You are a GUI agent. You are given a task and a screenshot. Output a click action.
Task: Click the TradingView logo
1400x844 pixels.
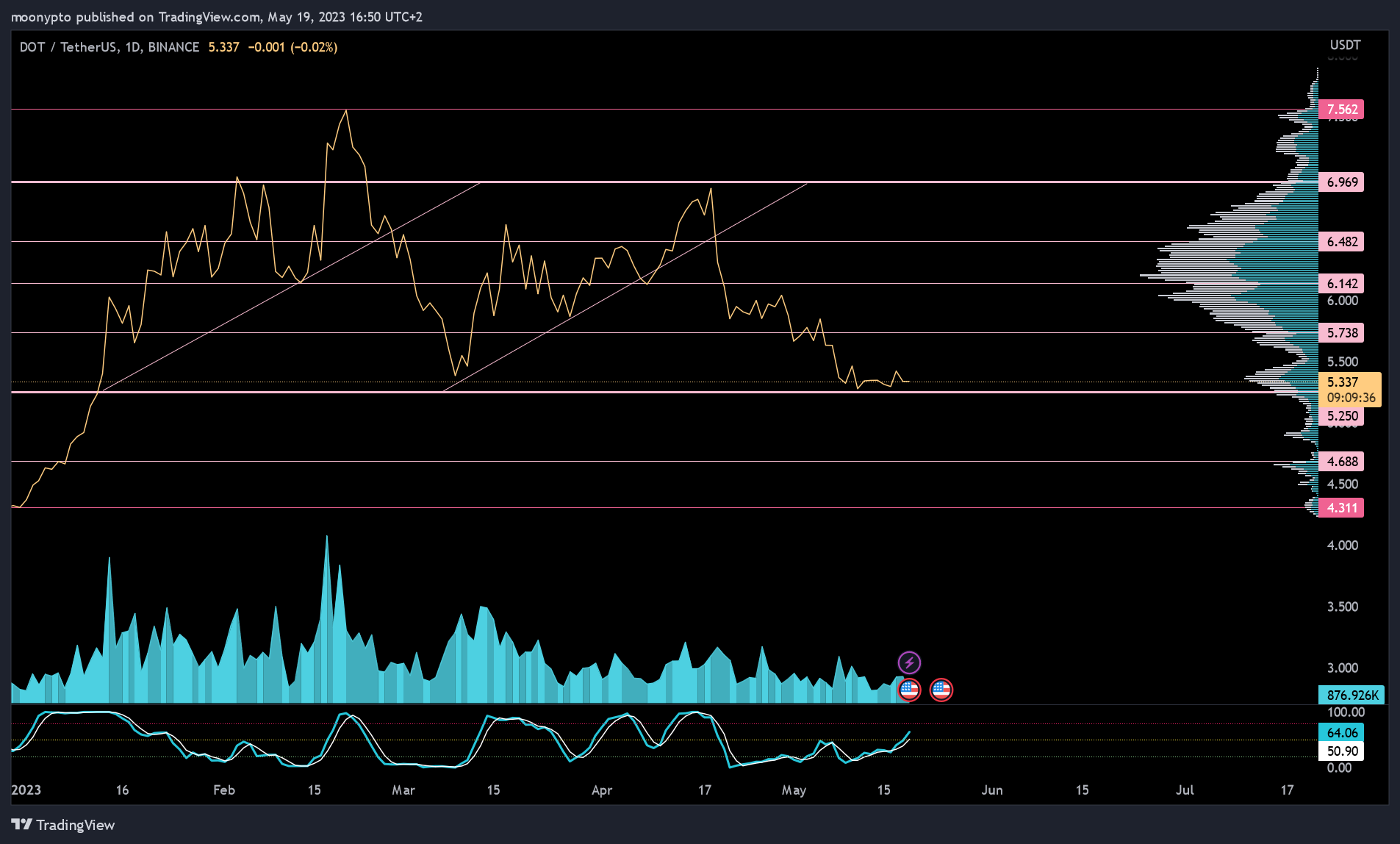click(63, 825)
